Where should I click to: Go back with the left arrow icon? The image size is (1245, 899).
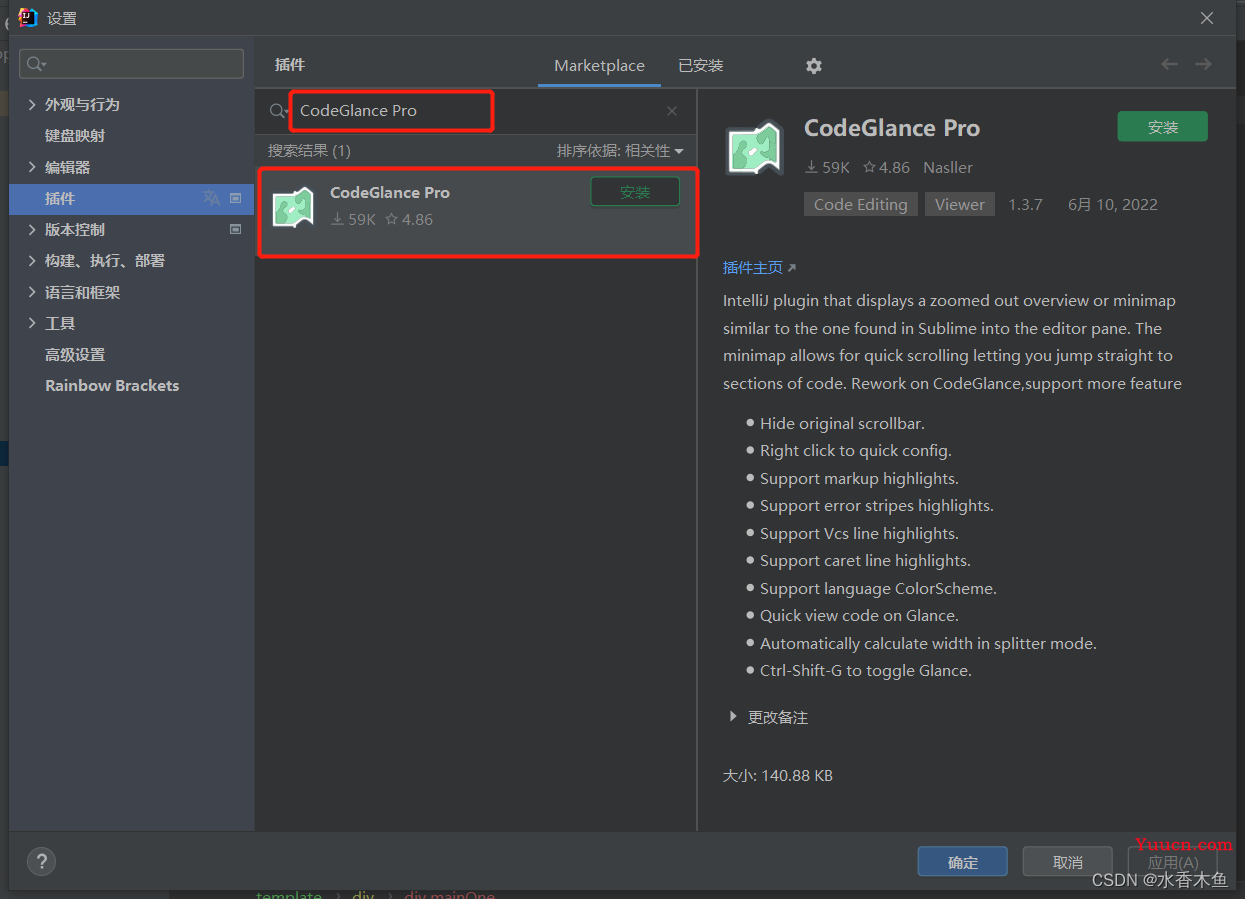pyautogui.click(x=1169, y=64)
